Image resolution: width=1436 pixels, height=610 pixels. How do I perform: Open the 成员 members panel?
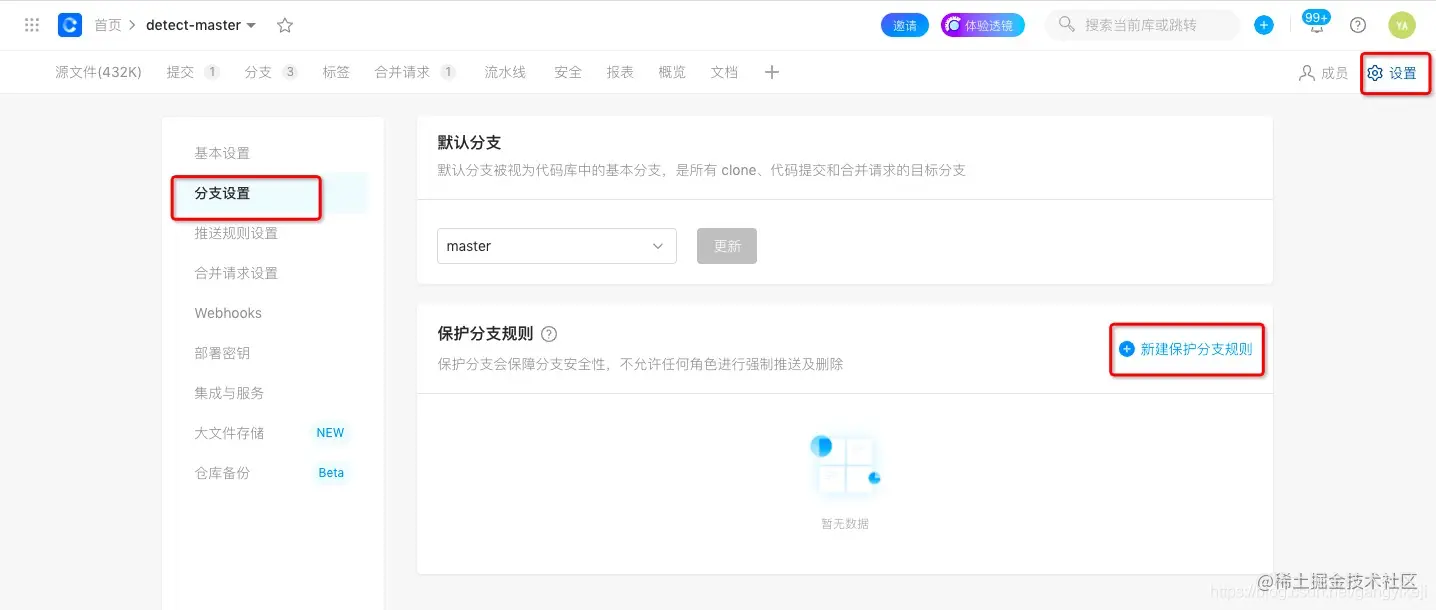(1324, 72)
